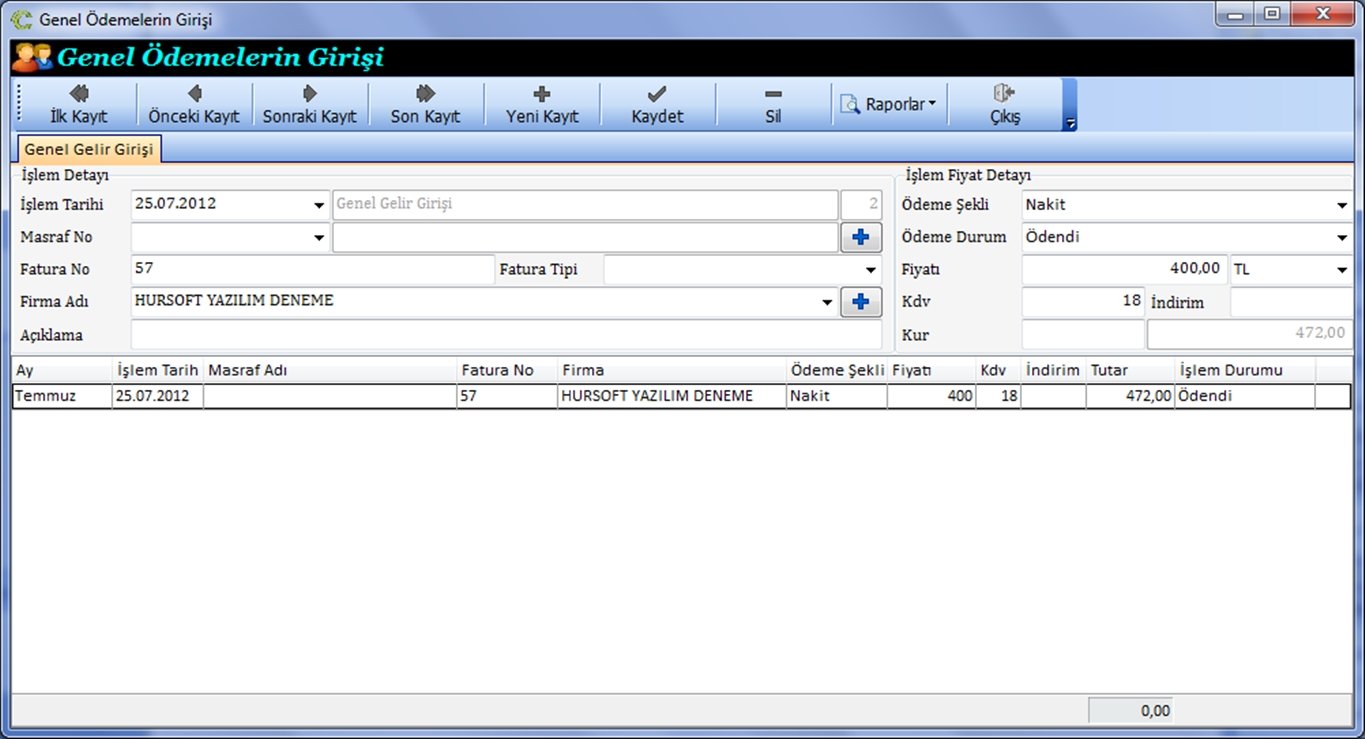The image size is (1365, 739).
Task: Click the plus button beside Masraf No
Action: (x=860, y=237)
